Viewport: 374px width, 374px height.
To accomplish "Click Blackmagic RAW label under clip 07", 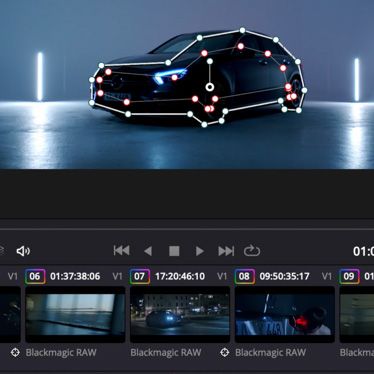I will (x=166, y=353).
